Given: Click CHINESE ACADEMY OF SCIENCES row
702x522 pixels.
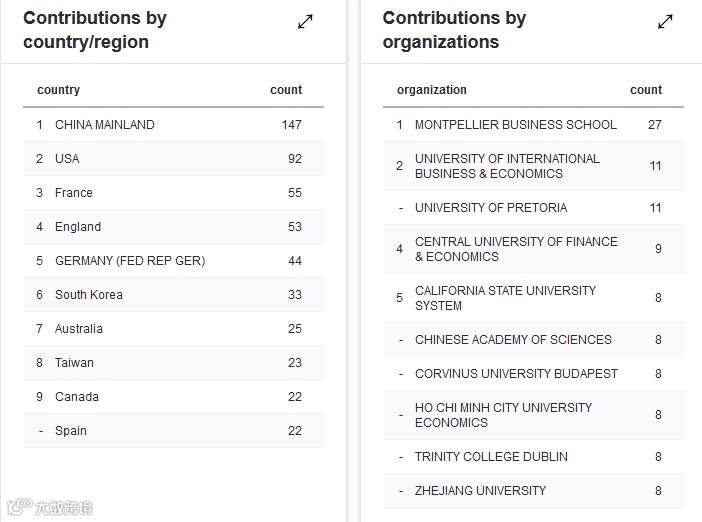Looking at the screenshot, I should coord(513,340).
